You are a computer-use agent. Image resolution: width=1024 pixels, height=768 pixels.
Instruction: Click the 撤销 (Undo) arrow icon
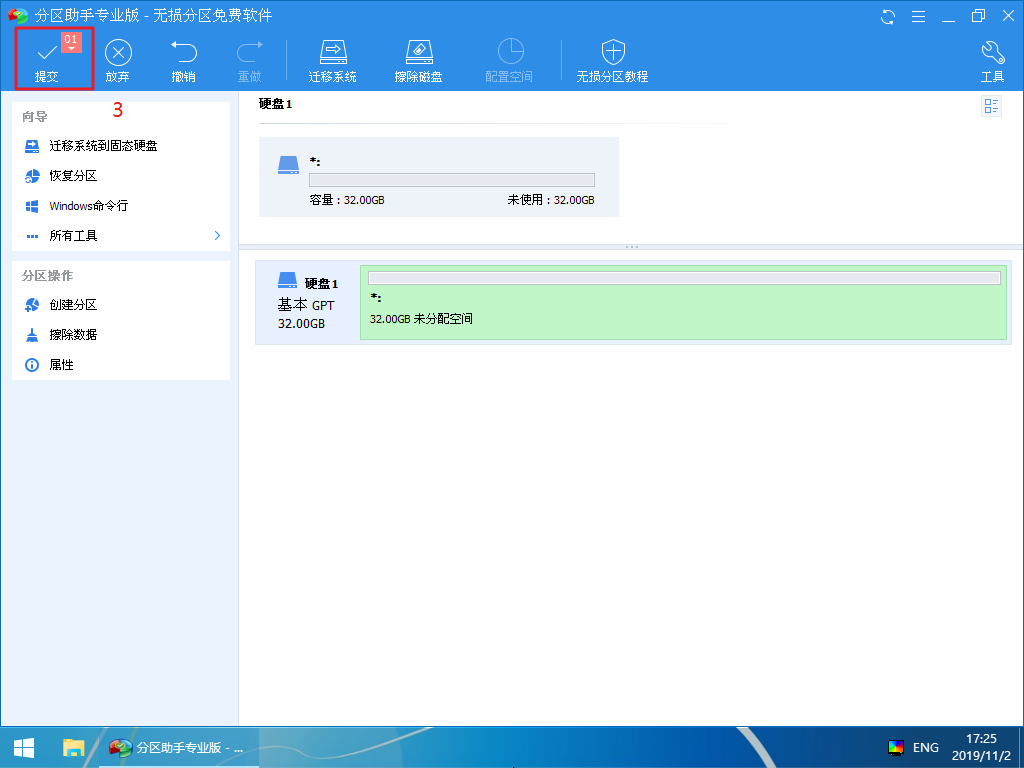(183, 53)
